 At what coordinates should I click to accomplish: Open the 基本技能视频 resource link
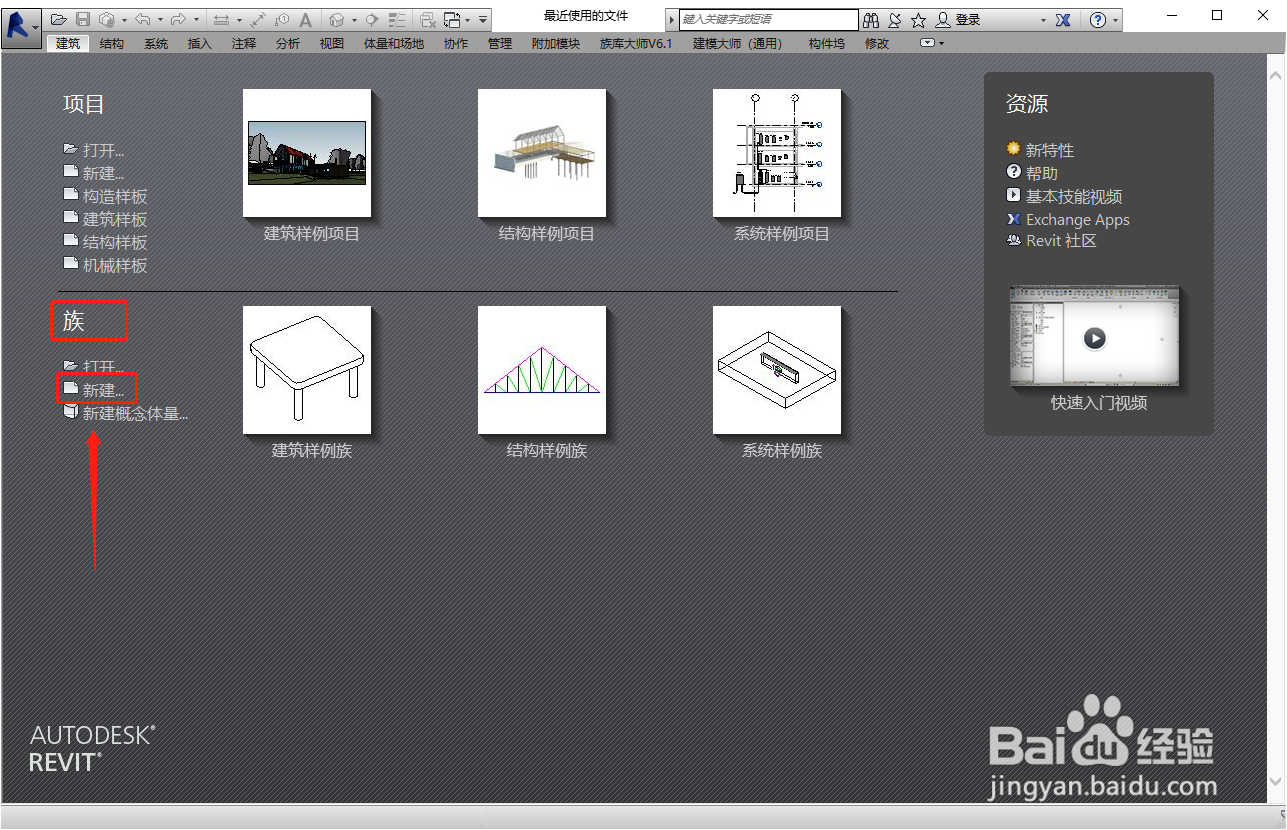(x=1064, y=197)
